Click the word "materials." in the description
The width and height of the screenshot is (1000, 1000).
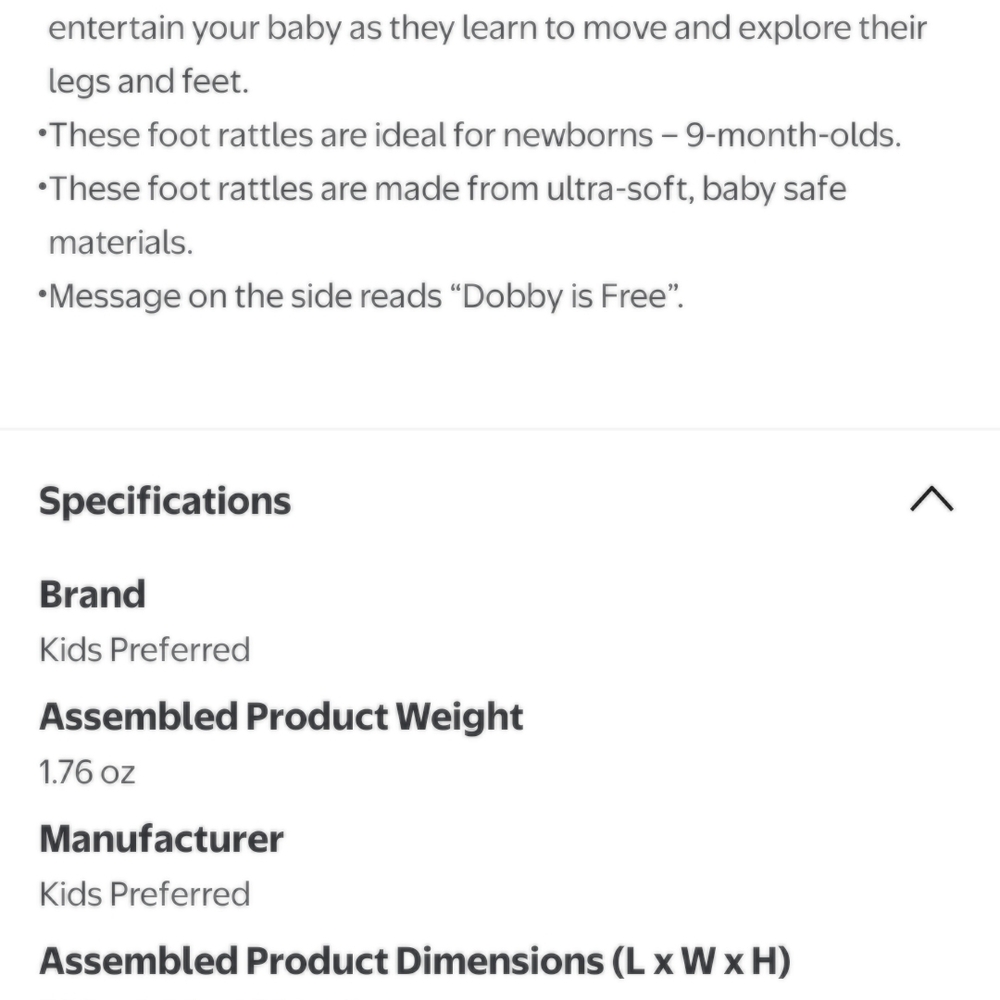(121, 243)
